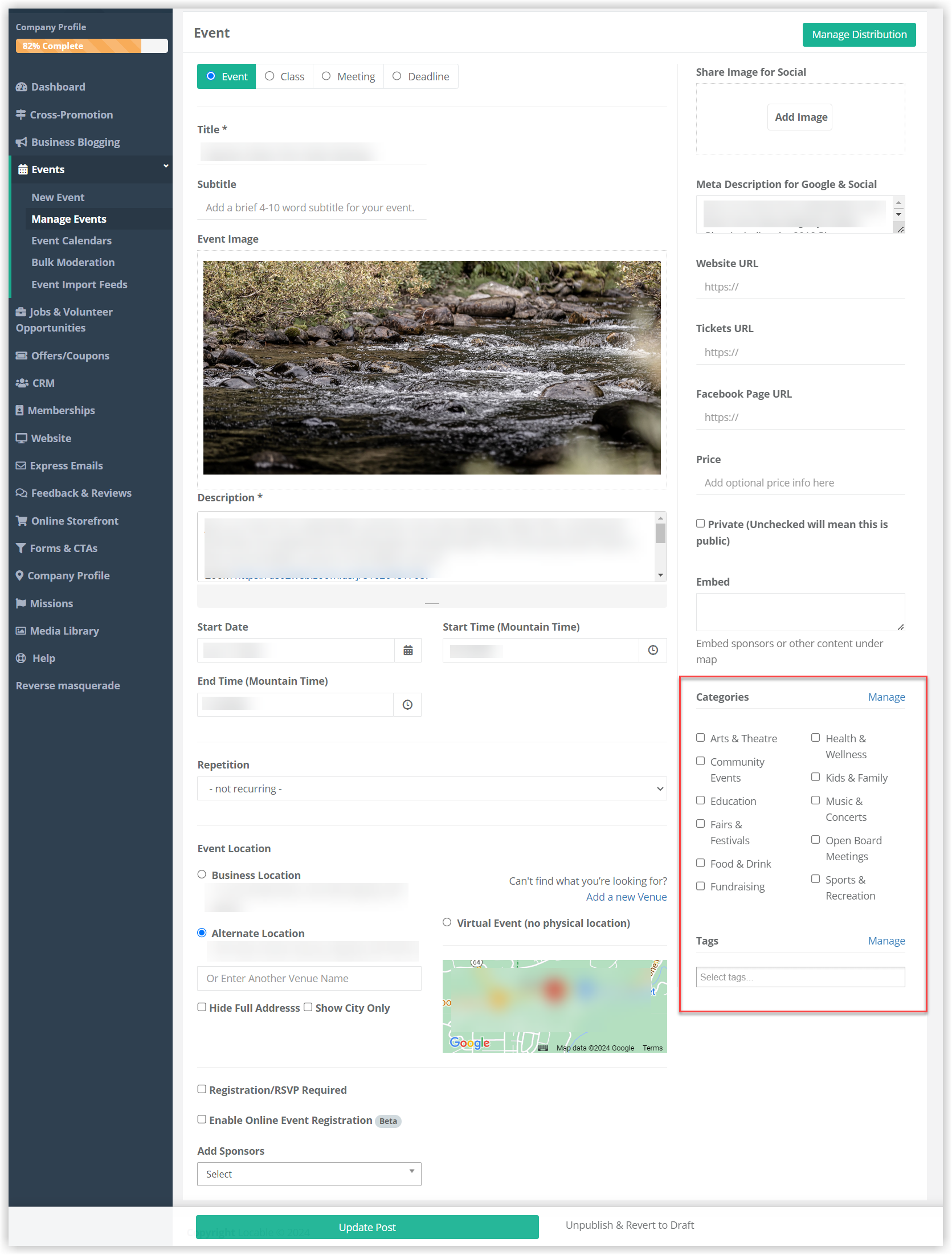This screenshot has width=952, height=1255.
Task: Click the Subtitle input field
Action: [x=312, y=207]
